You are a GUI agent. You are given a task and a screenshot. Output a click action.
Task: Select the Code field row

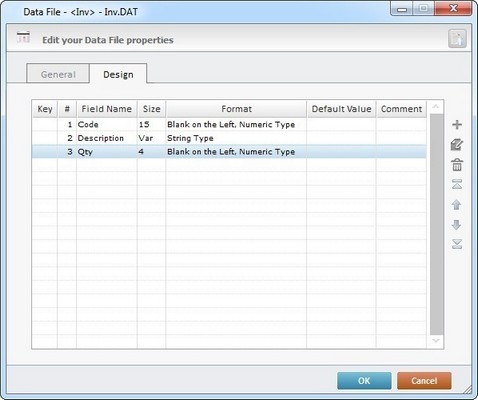229,125
